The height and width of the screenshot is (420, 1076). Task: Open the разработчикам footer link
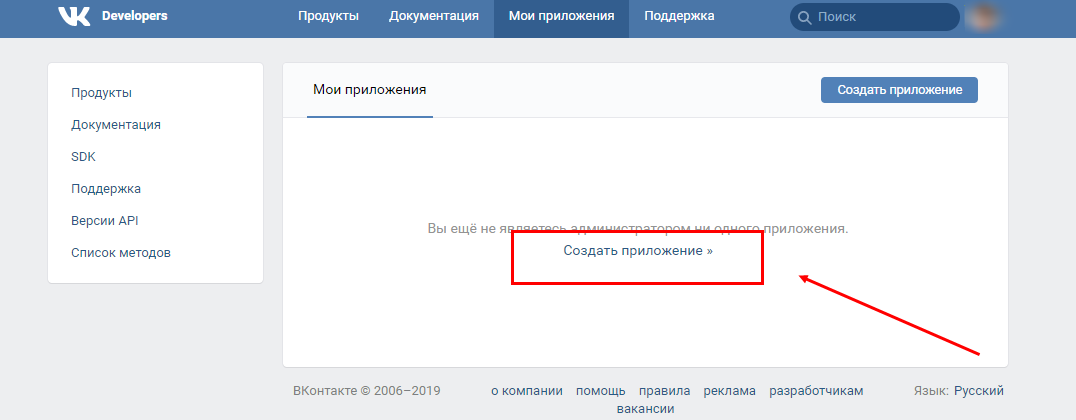816,391
